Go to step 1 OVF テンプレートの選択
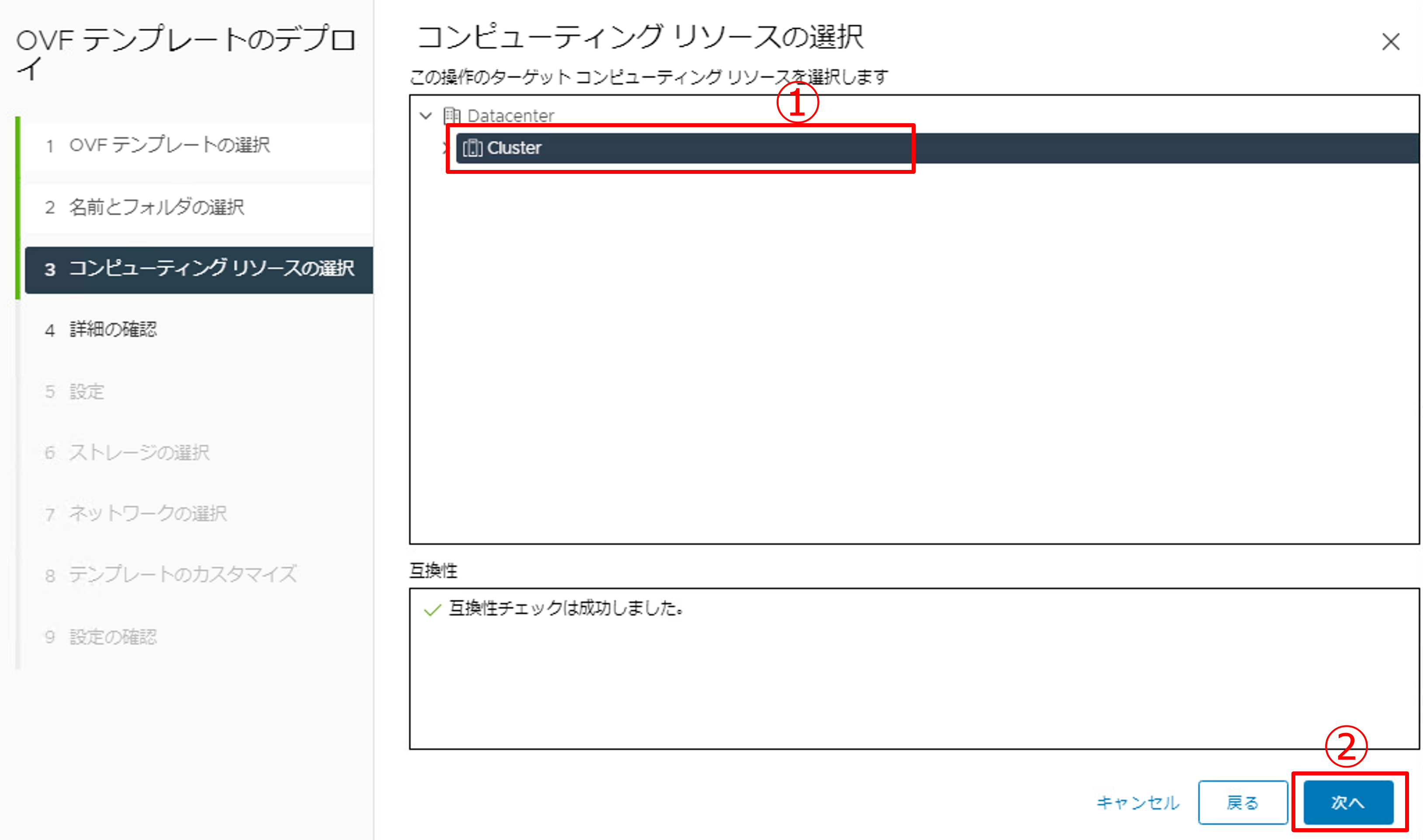 coord(169,145)
